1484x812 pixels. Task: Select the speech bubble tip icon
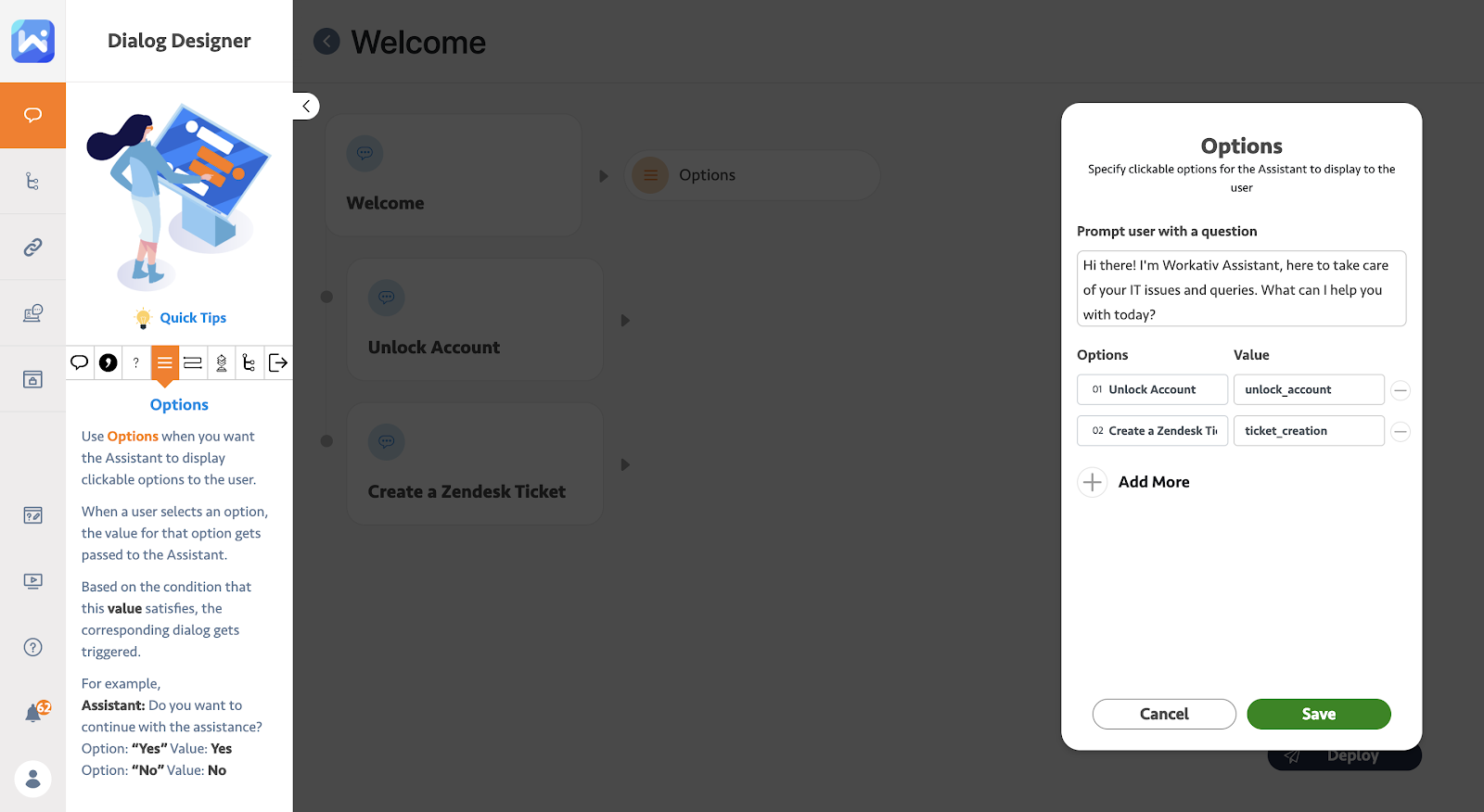80,362
